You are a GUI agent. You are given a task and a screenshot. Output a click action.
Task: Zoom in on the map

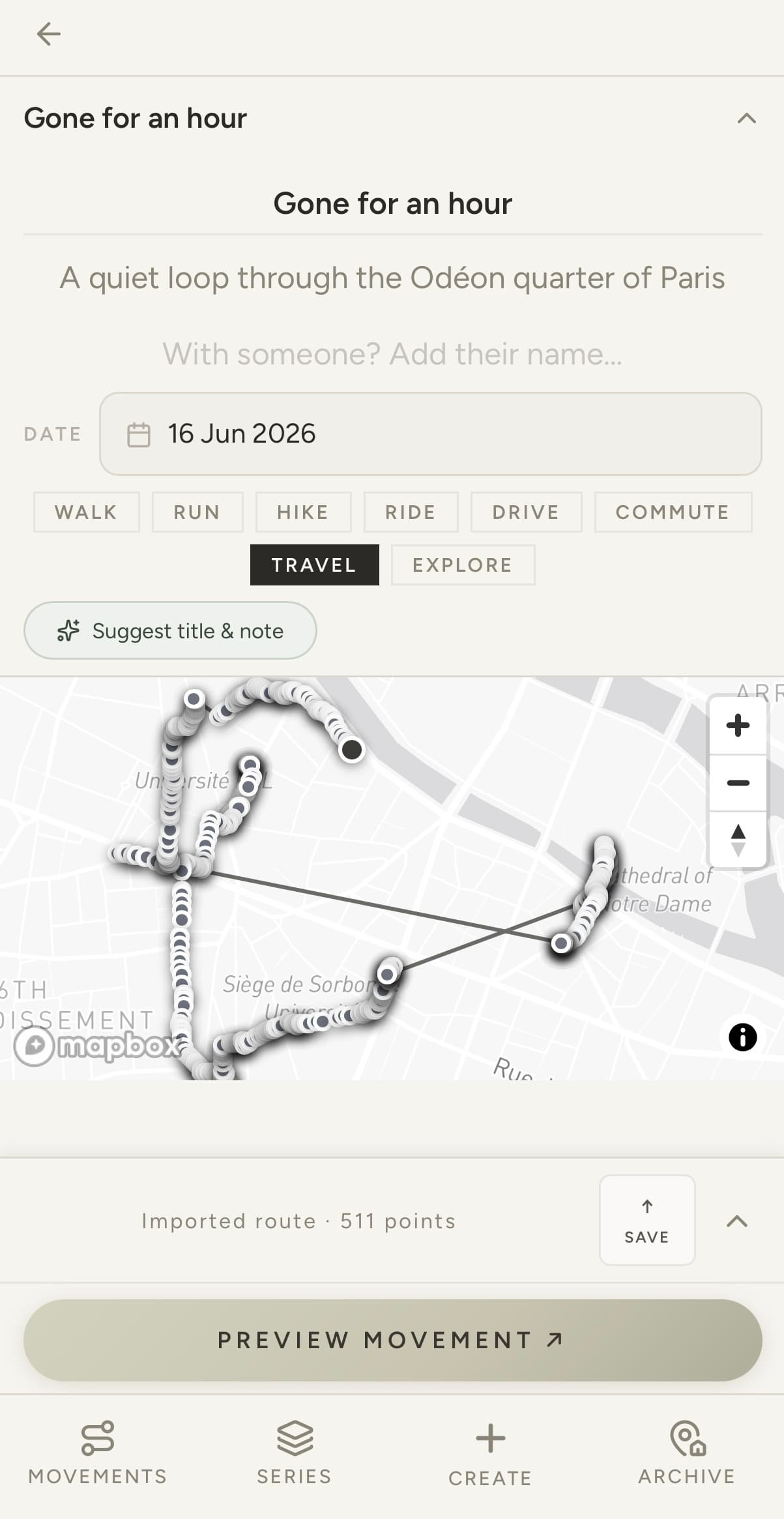click(x=738, y=726)
